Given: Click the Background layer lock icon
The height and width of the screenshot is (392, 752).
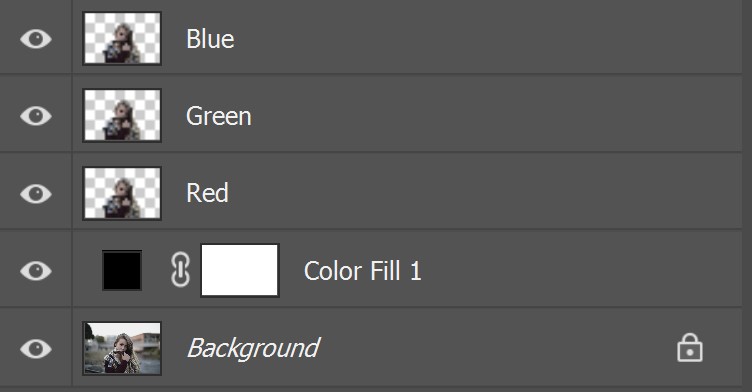Looking at the screenshot, I should [x=690, y=347].
